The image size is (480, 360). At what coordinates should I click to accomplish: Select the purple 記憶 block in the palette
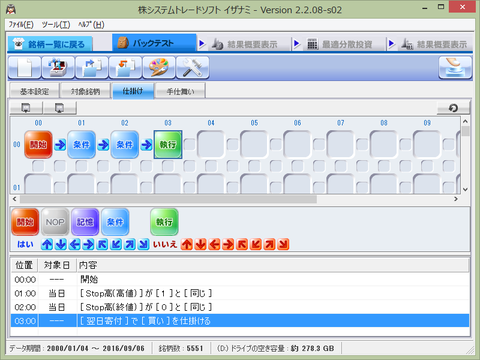click(x=85, y=222)
